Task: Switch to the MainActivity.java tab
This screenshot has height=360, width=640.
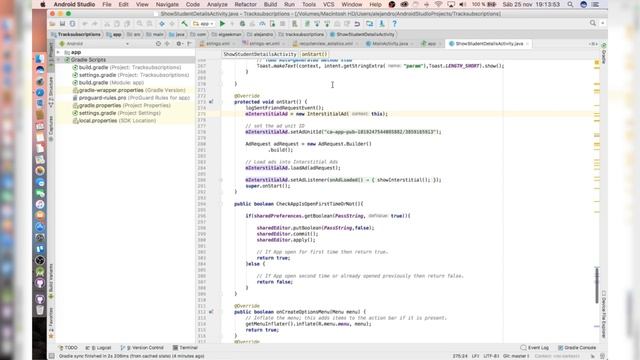Action: click(x=389, y=44)
